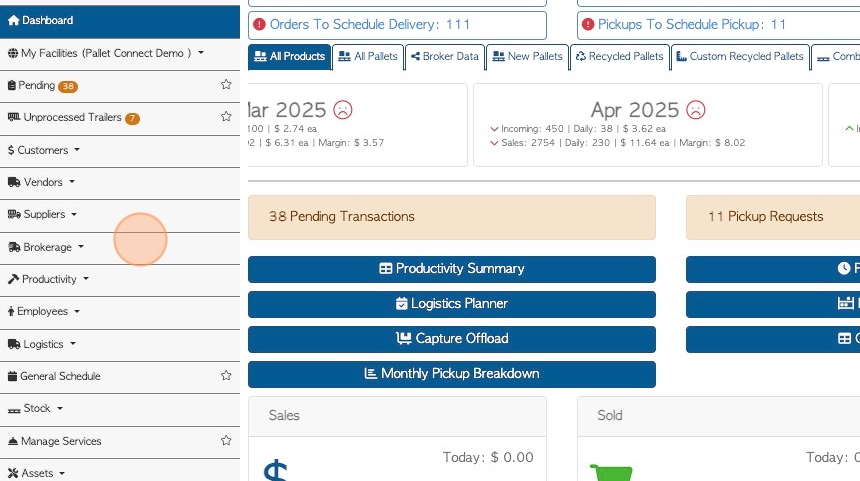Favorite the Manage Services entry
The width and height of the screenshot is (860, 481).
[x=226, y=441]
